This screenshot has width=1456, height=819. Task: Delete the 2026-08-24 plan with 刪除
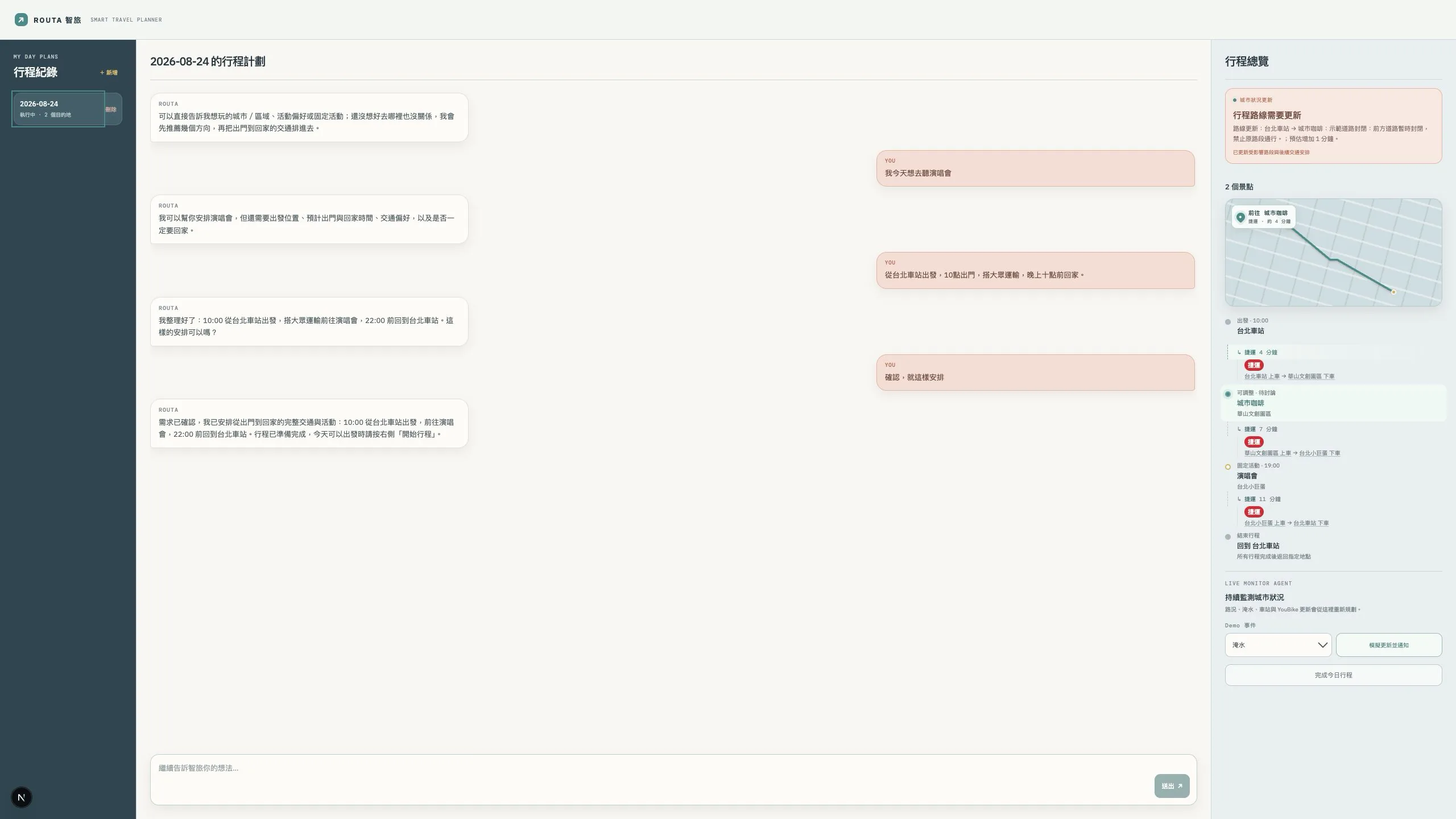click(111, 109)
